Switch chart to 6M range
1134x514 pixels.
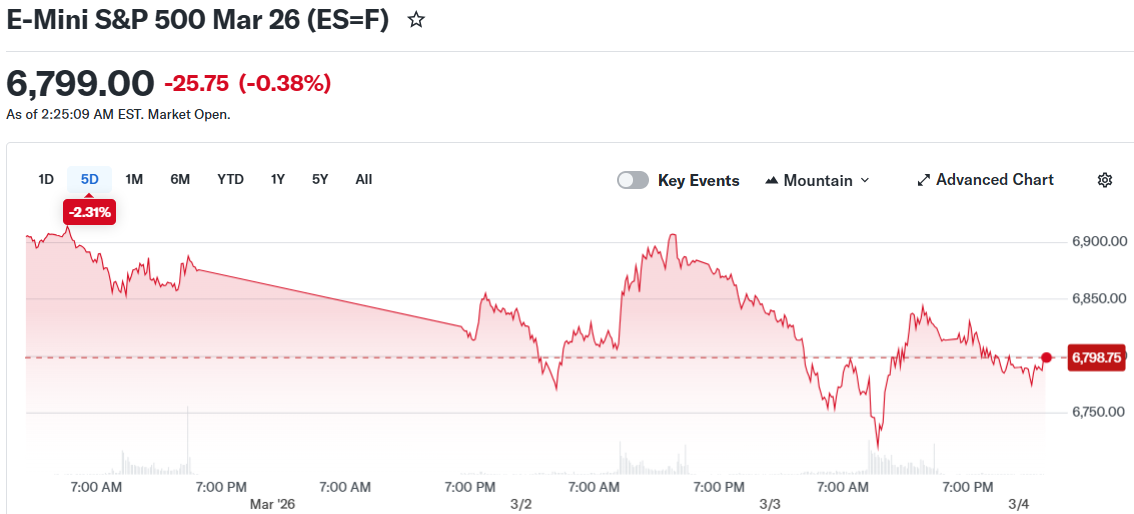[180, 179]
